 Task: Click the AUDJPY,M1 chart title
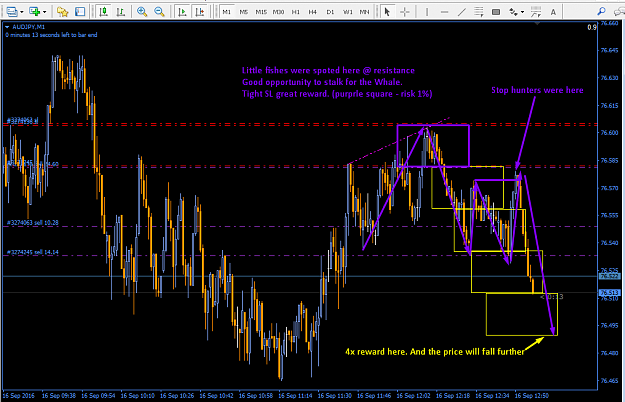[28, 27]
